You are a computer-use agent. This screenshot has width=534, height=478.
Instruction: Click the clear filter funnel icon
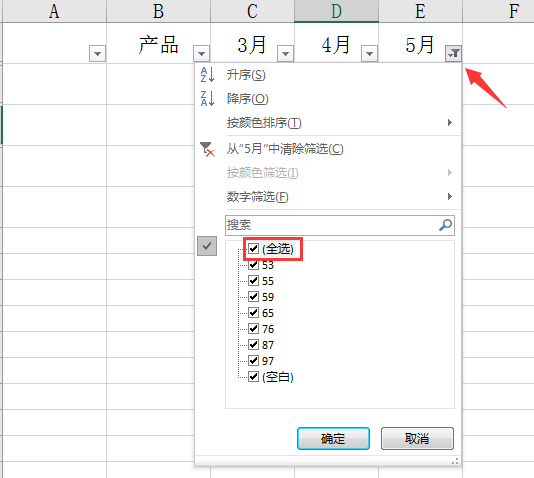[x=207, y=149]
